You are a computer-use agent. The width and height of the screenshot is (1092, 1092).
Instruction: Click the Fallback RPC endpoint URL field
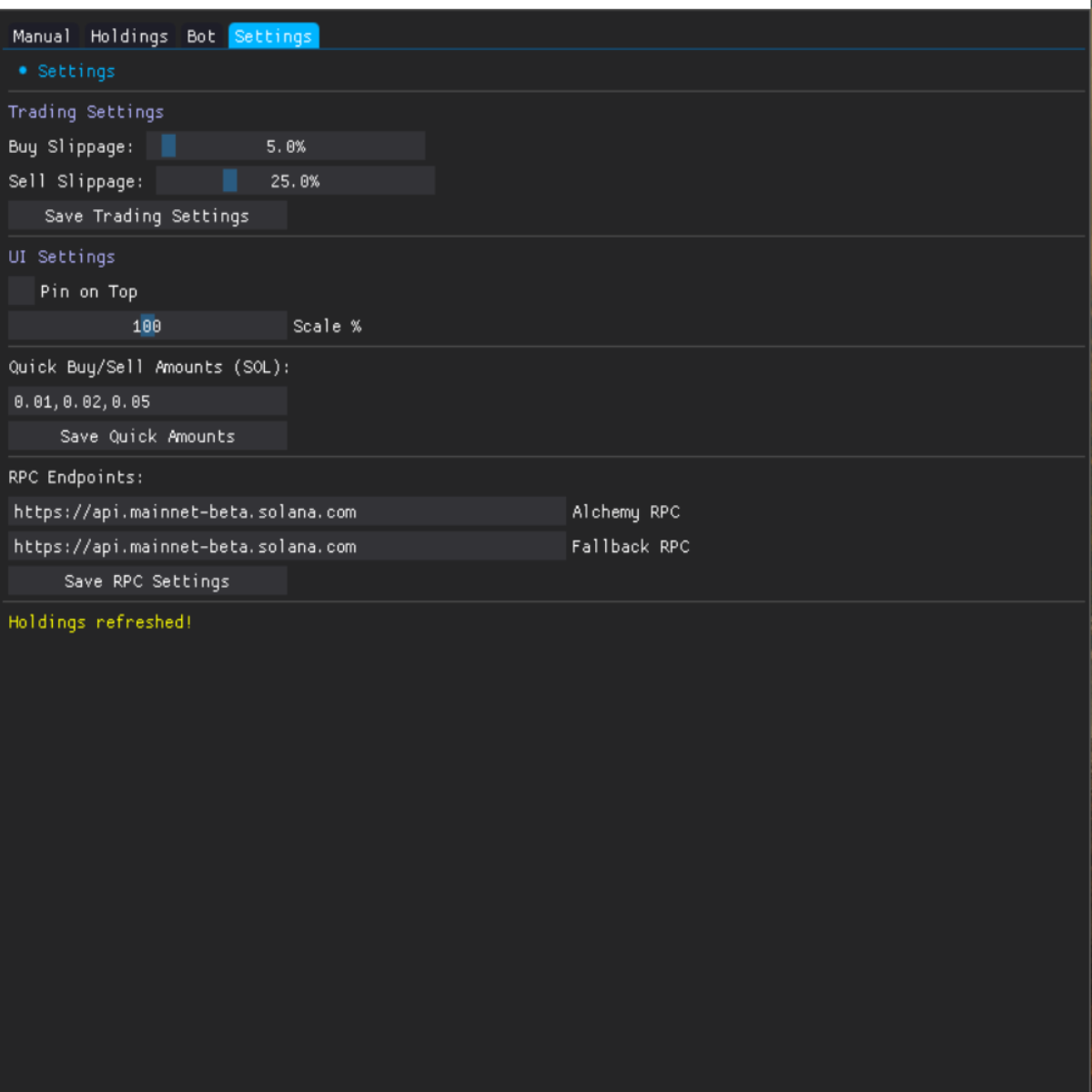point(287,546)
